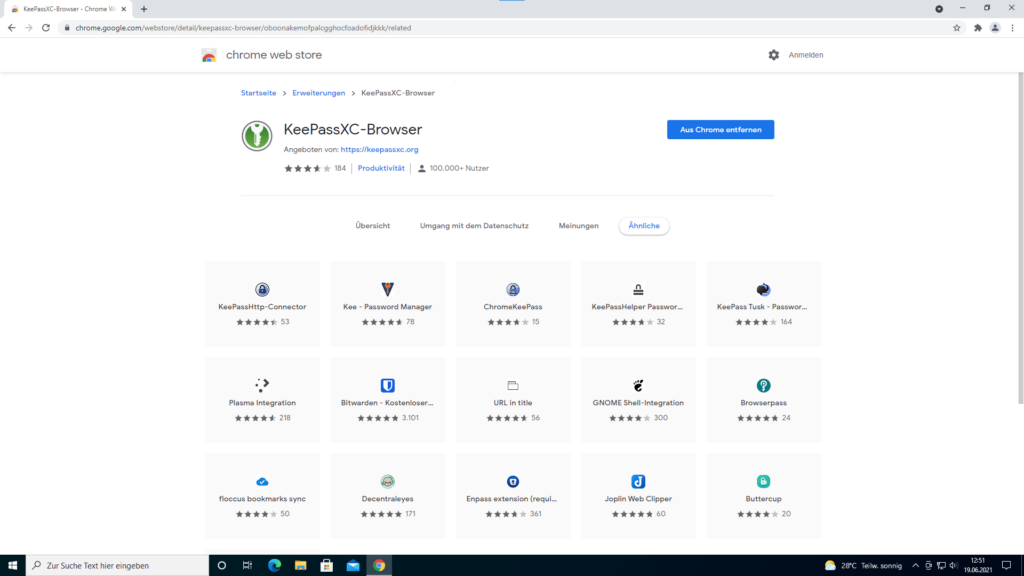Click the Chrome taskbar icon

tap(379, 566)
